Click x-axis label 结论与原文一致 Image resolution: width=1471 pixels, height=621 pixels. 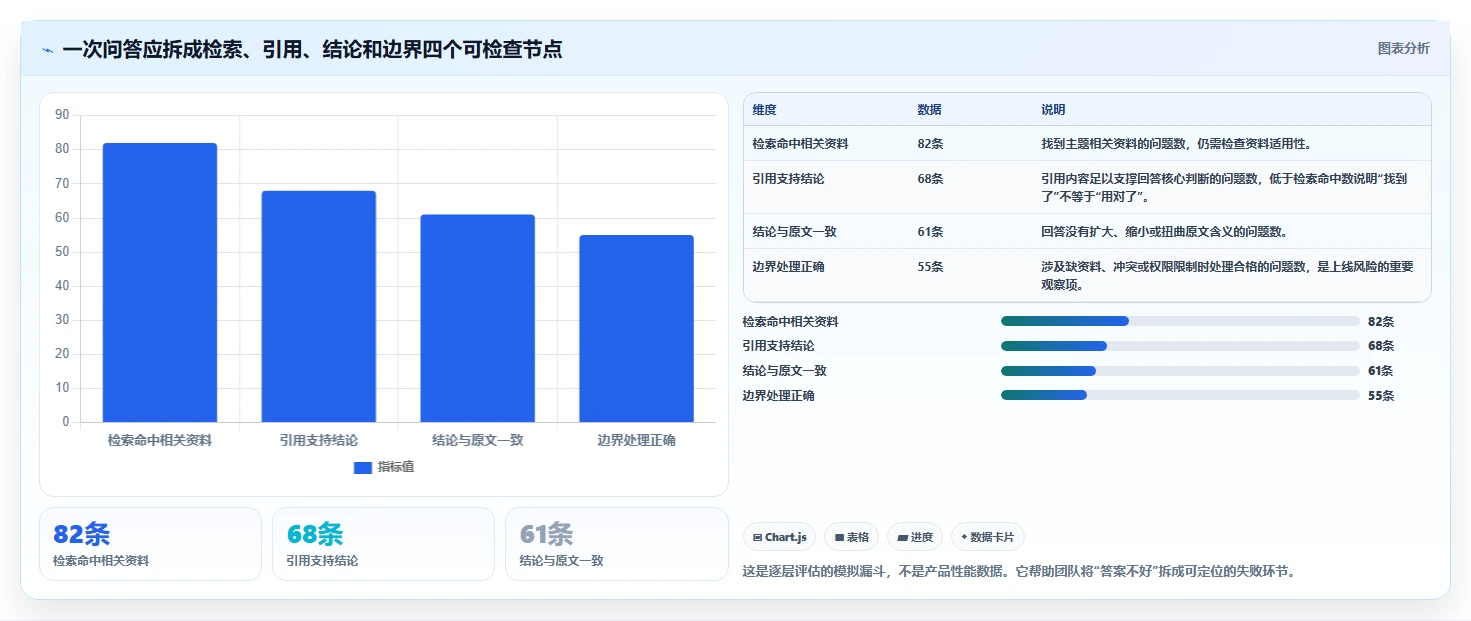tap(478, 440)
